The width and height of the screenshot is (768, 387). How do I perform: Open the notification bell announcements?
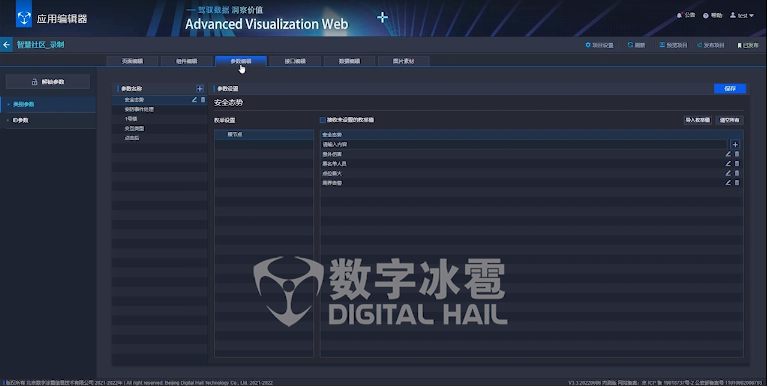pyautogui.click(x=679, y=15)
